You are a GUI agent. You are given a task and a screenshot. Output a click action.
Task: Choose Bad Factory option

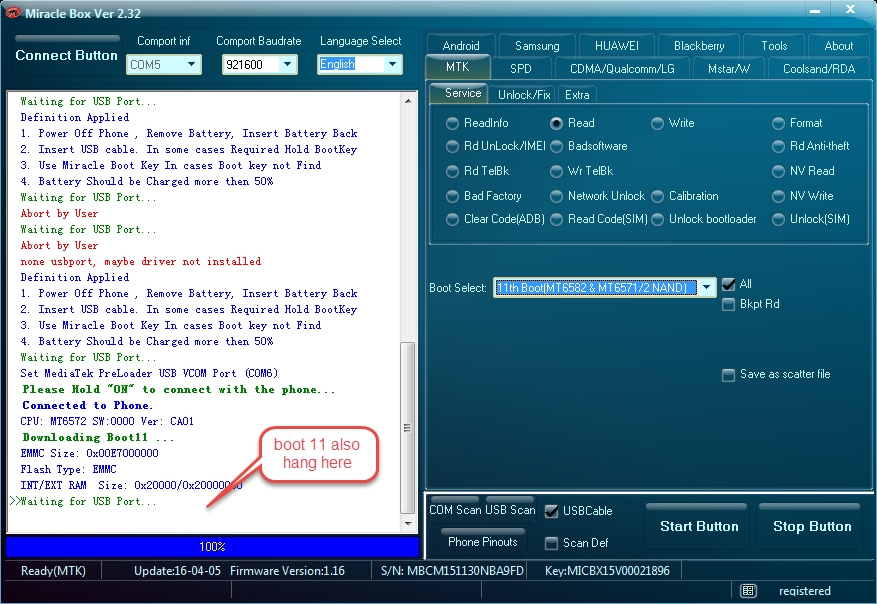tap(452, 196)
